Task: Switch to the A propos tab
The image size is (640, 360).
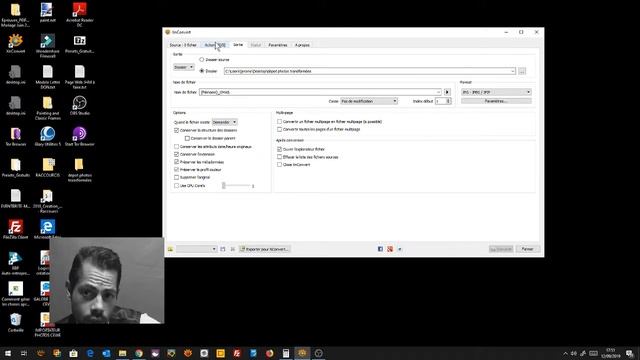Action: tap(302, 45)
